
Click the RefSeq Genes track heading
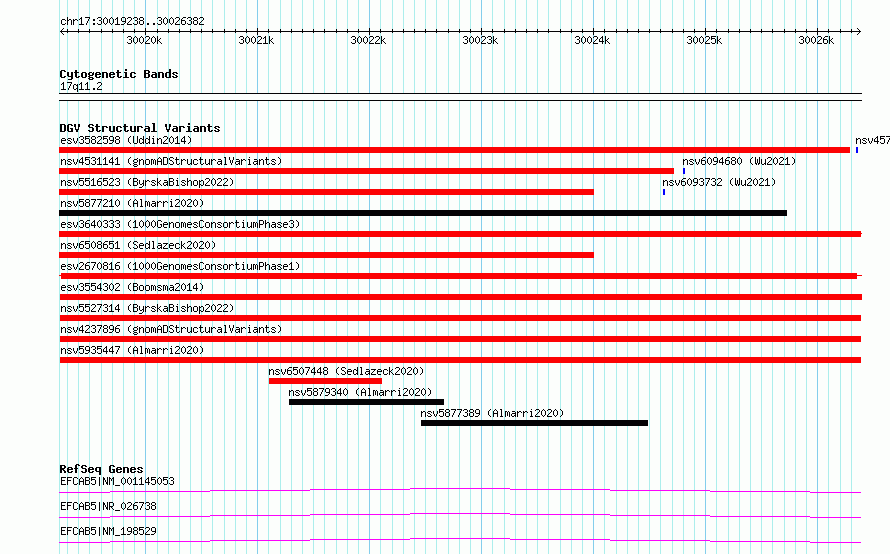tap(101, 469)
